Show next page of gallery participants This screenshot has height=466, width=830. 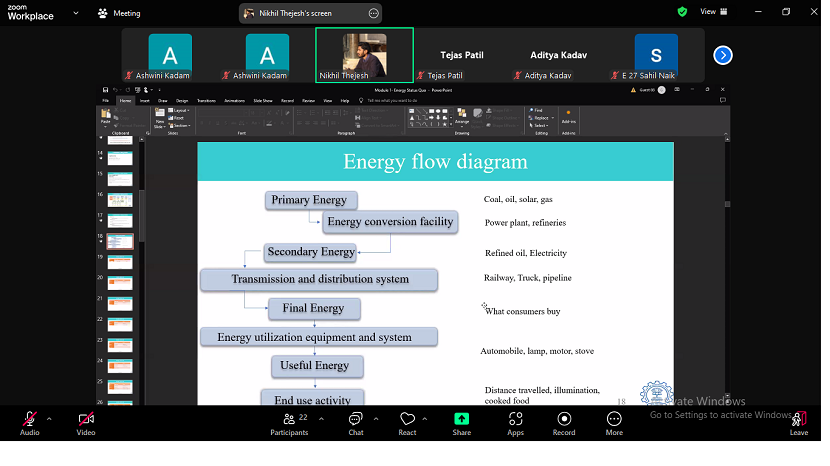(723, 55)
